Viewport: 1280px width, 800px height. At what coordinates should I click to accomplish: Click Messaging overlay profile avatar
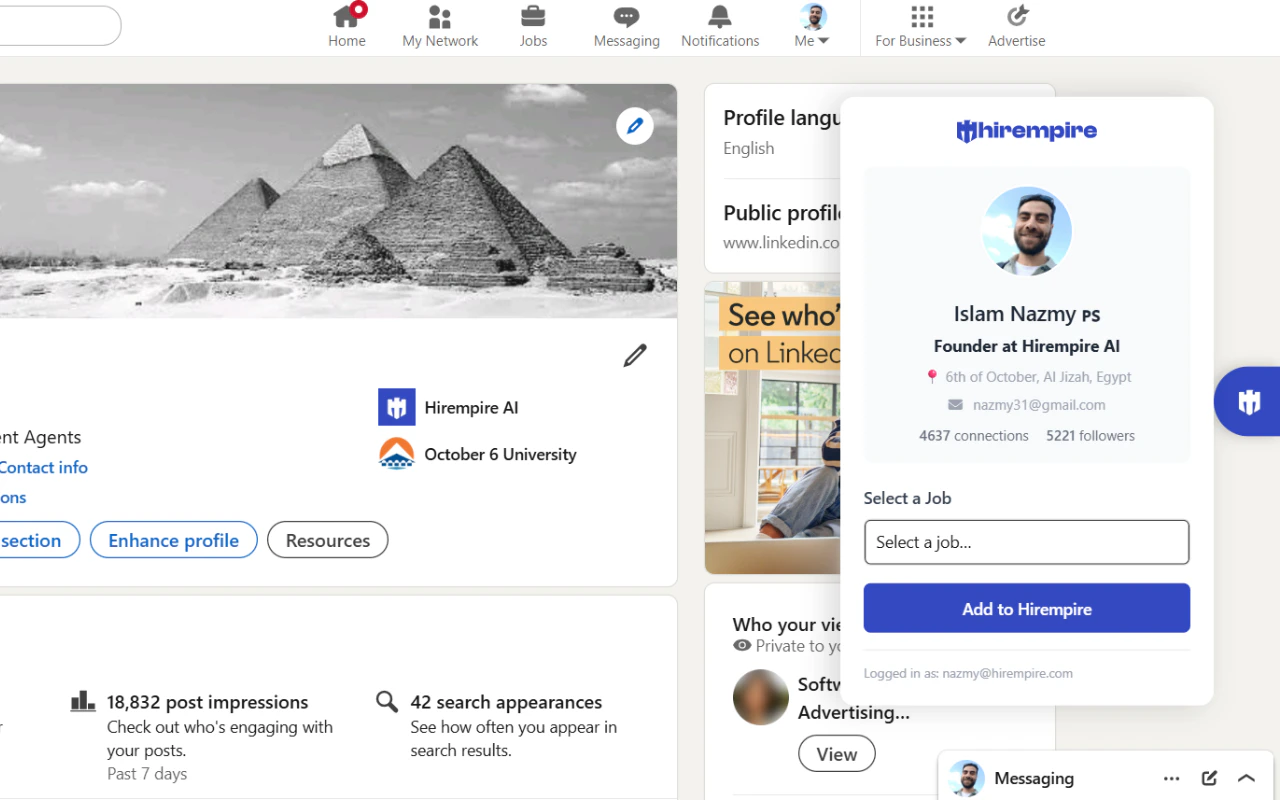(x=966, y=778)
